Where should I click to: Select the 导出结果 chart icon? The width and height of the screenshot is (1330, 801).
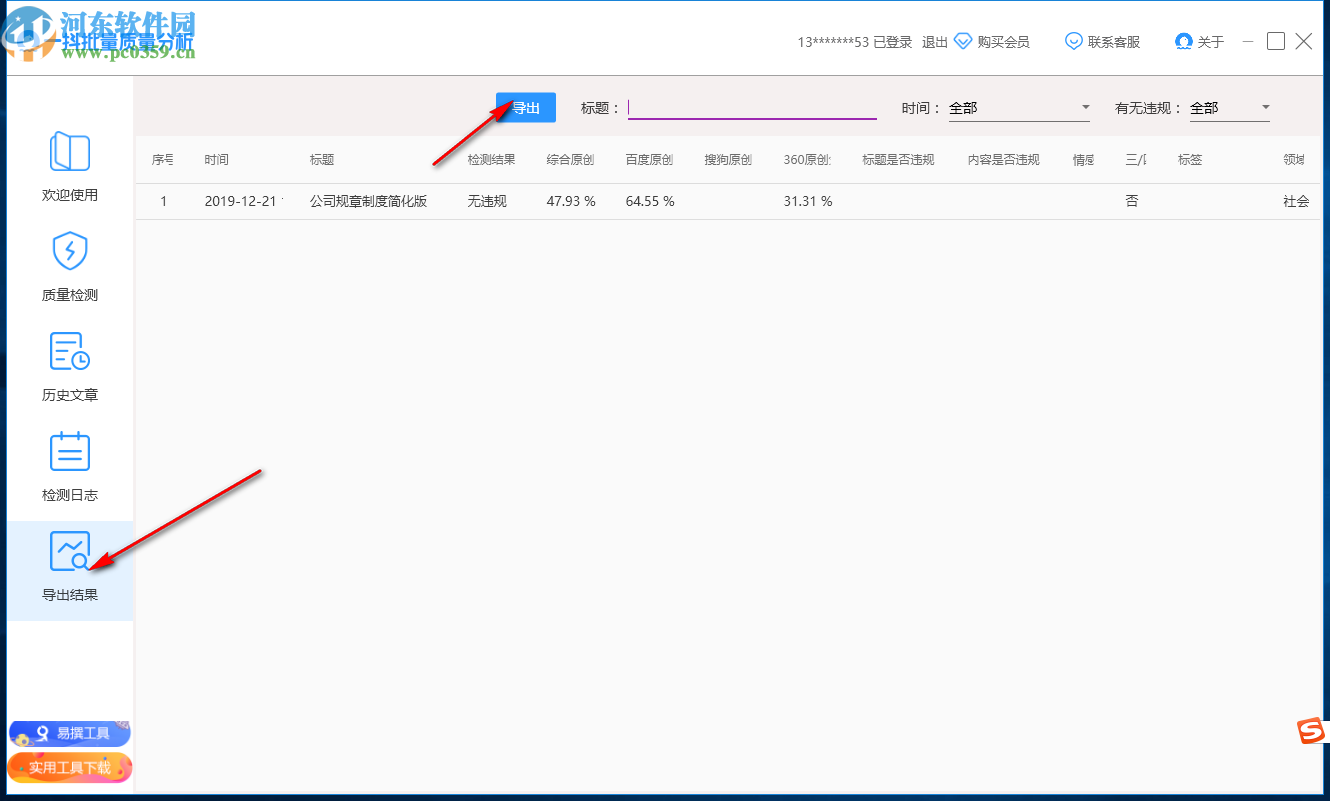point(69,550)
